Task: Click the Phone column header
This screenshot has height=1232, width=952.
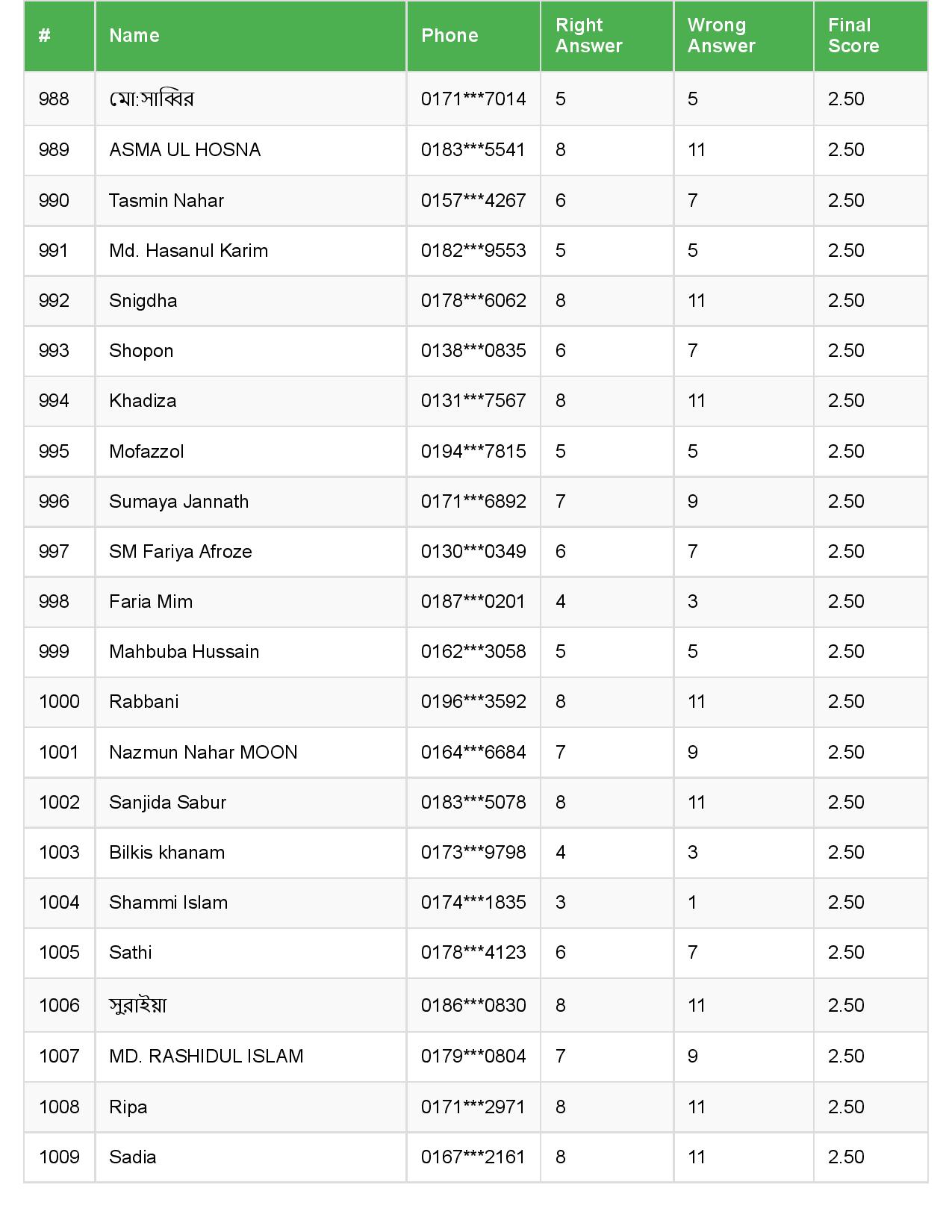Action: click(x=449, y=36)
